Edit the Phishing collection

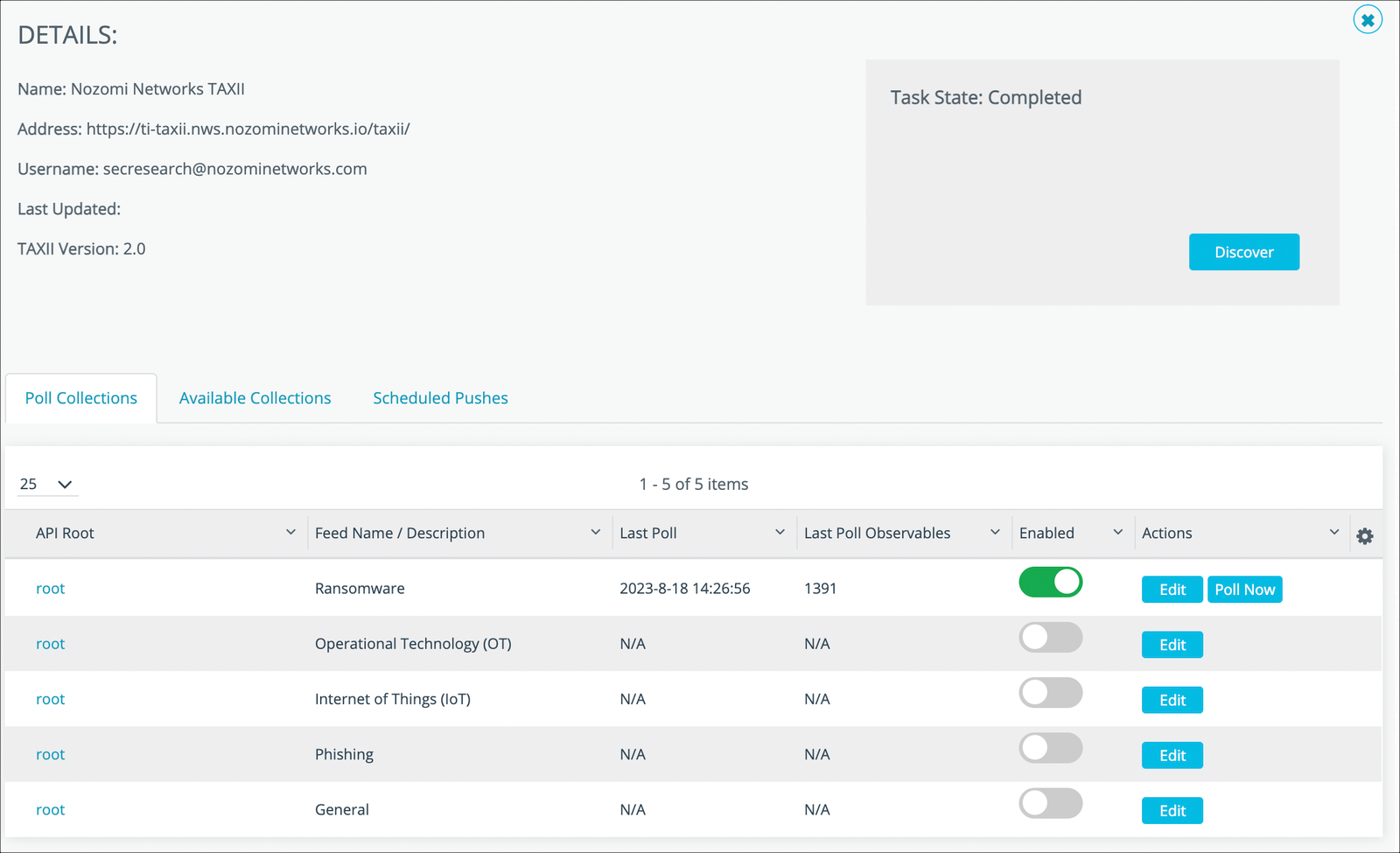pos(1172,755)
